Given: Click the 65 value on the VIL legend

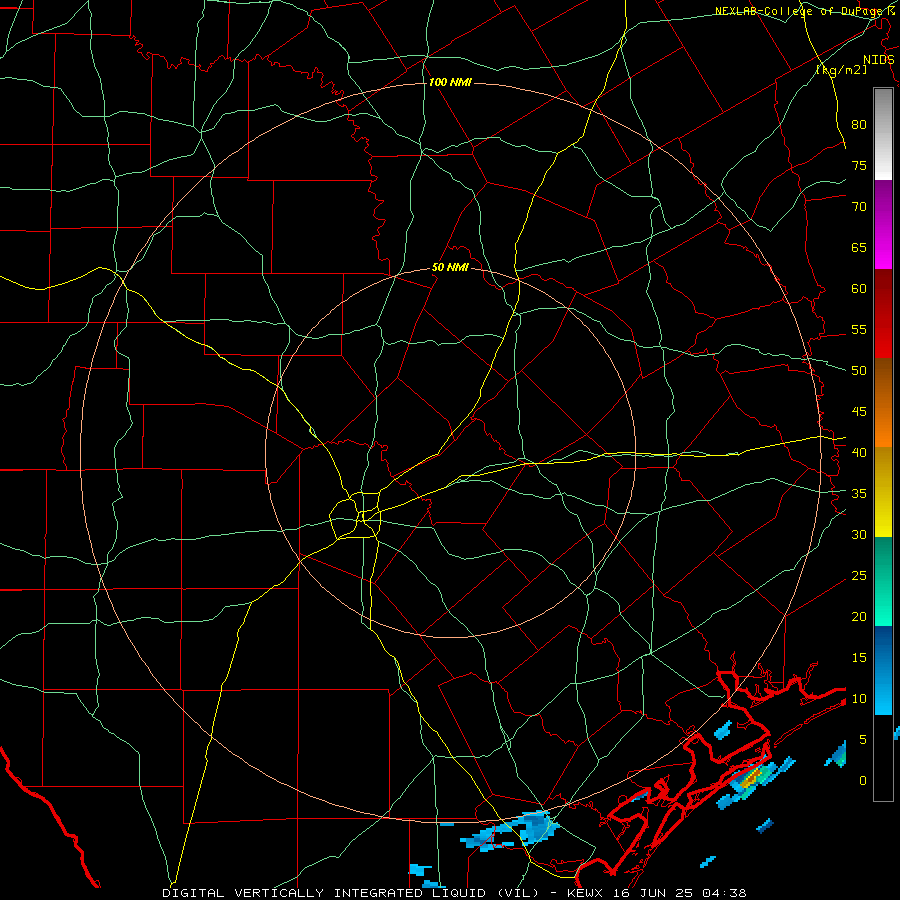Looking at the screenshot, I should click(859, 247).
